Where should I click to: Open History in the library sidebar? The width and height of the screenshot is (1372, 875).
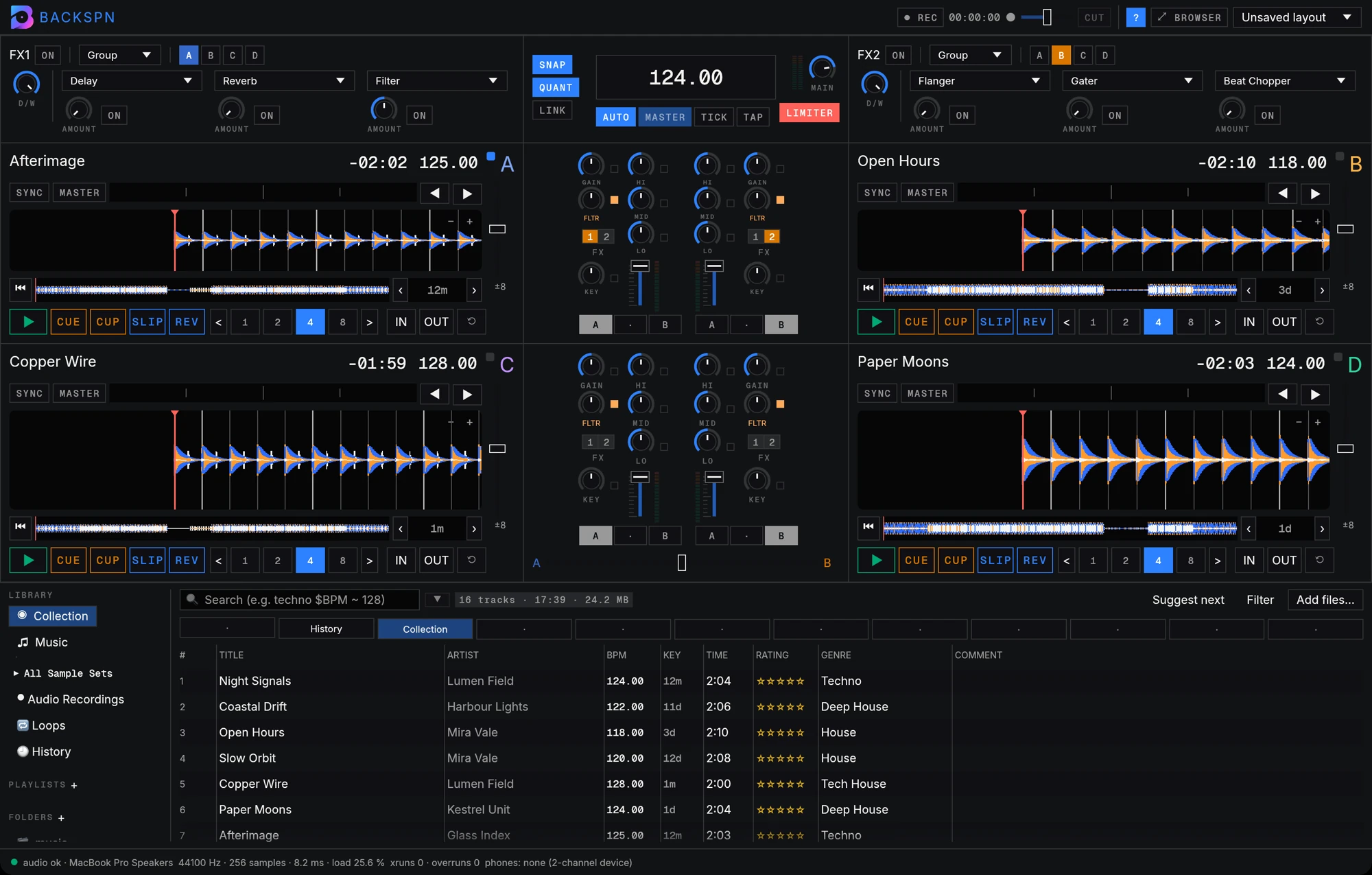[x=44, y=751]
